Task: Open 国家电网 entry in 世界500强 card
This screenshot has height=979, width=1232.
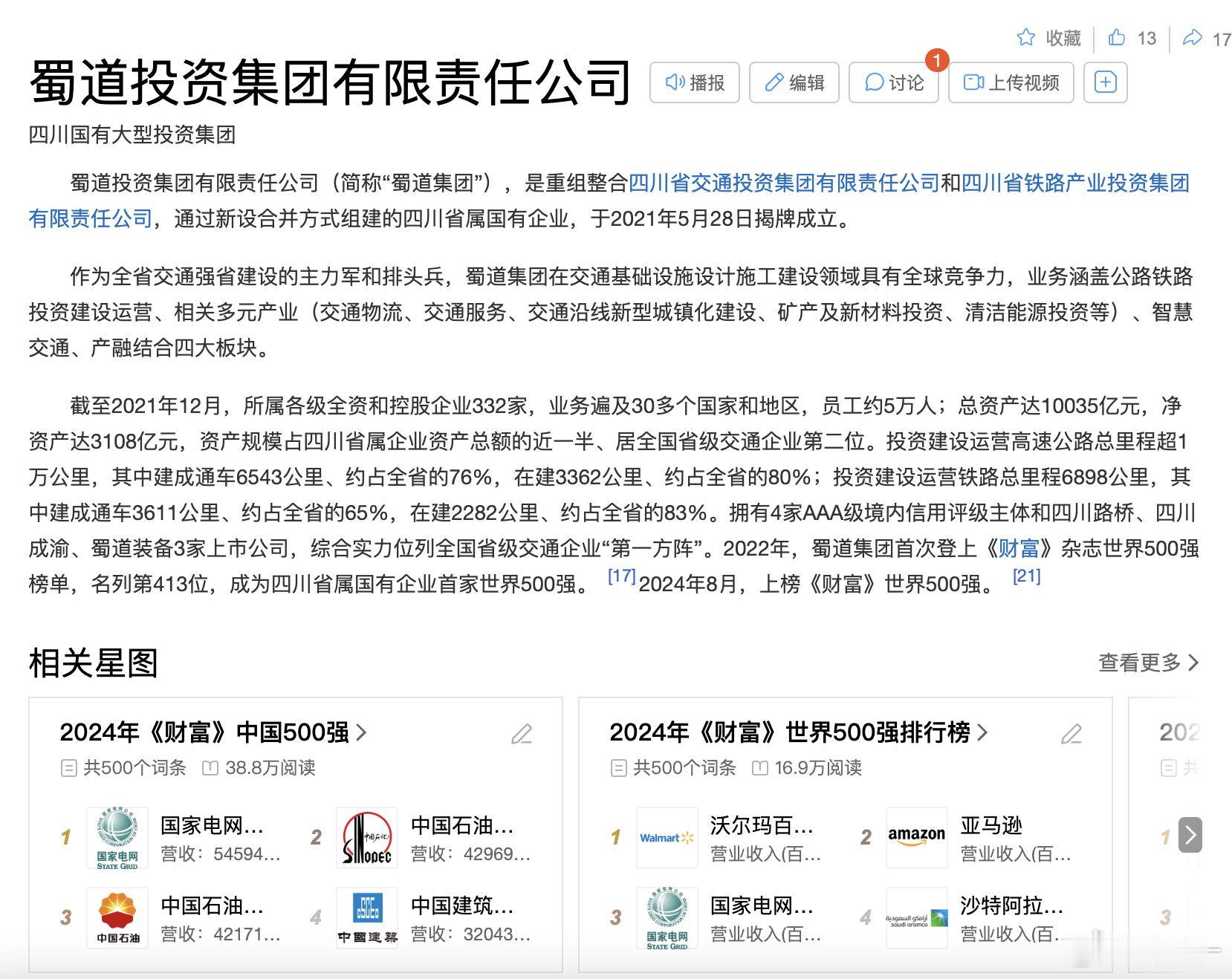Action: 762,905
